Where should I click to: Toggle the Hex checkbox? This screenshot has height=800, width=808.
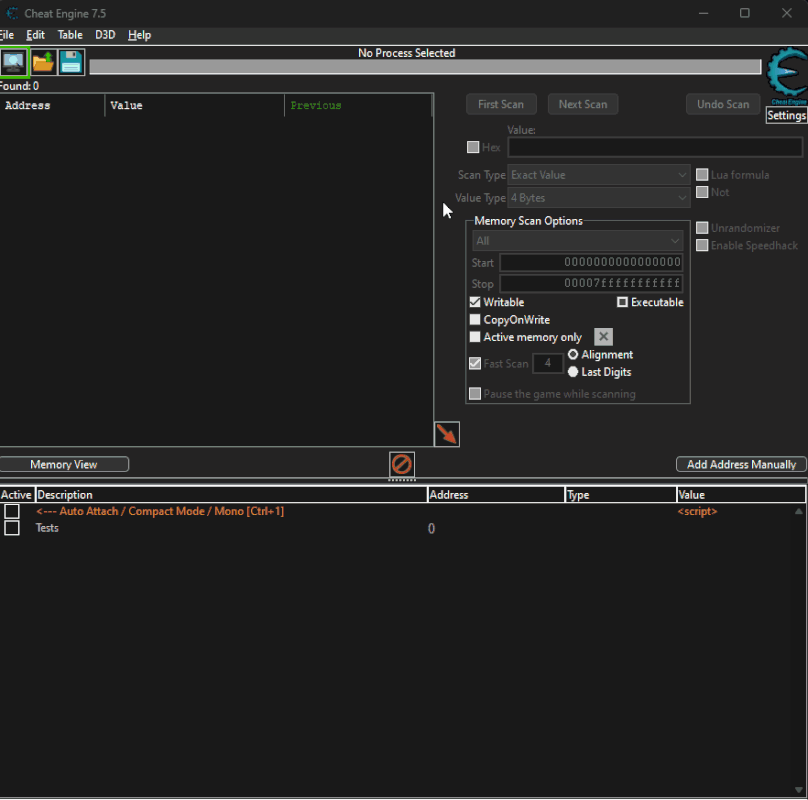(x=473, y=147)
